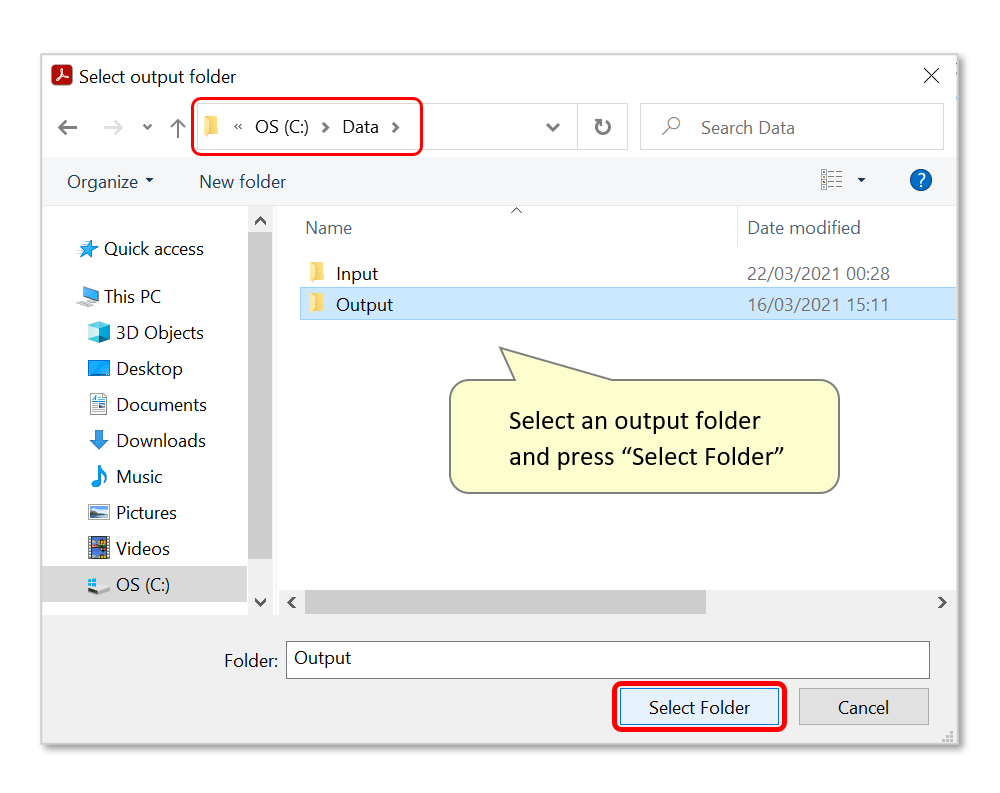Cancel the folder selection dialog
This screenshot has width=1000, height=793.
[x=864, y=707]
